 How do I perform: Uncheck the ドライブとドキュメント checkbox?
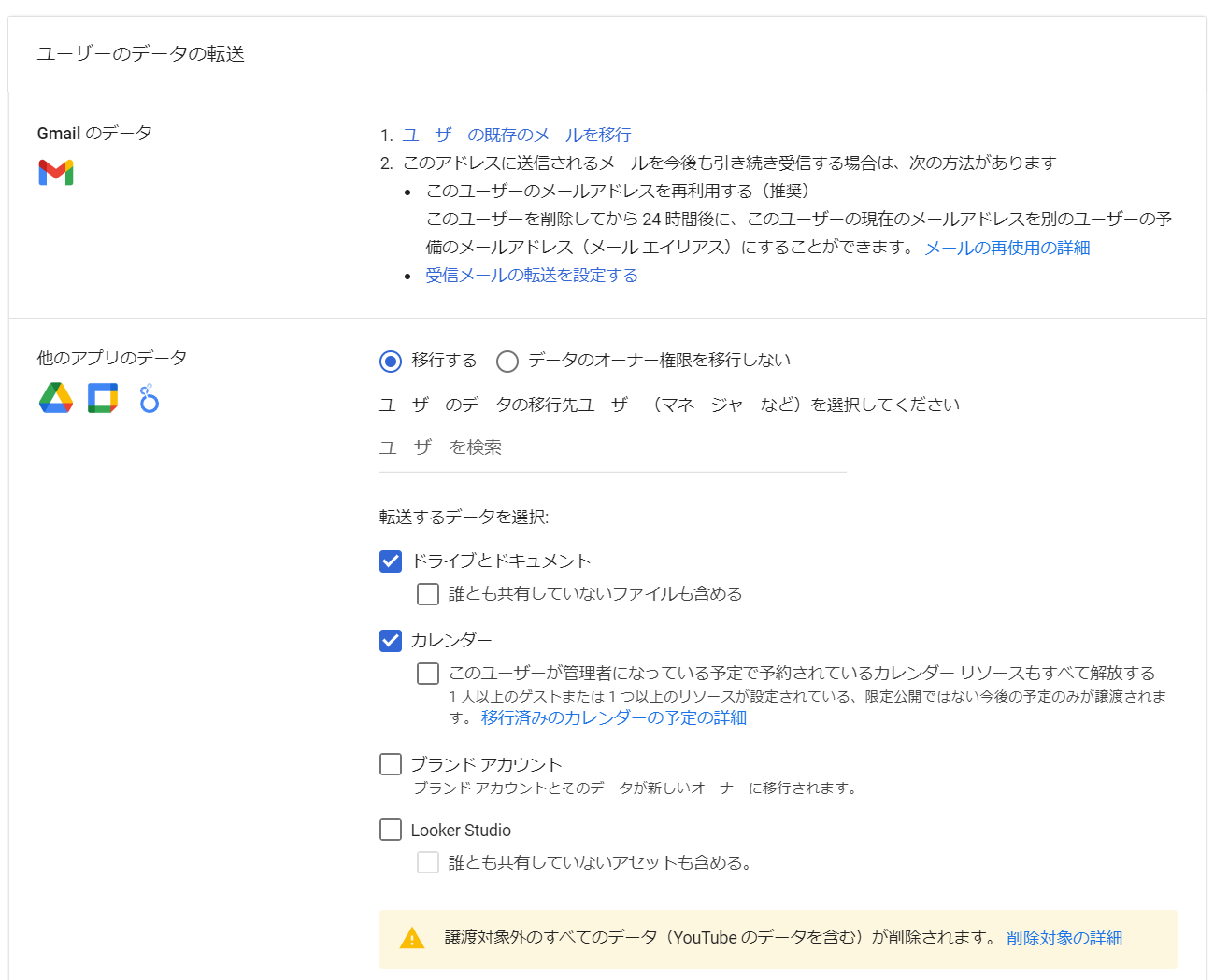tap(391, 561)
